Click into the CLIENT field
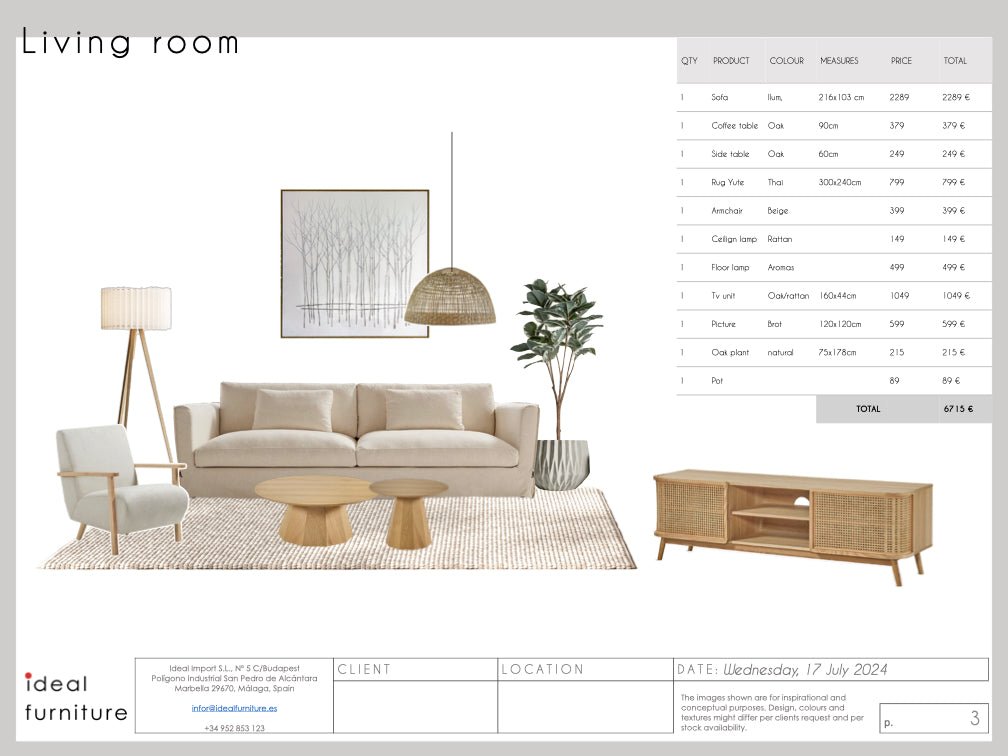 [415, 707]
